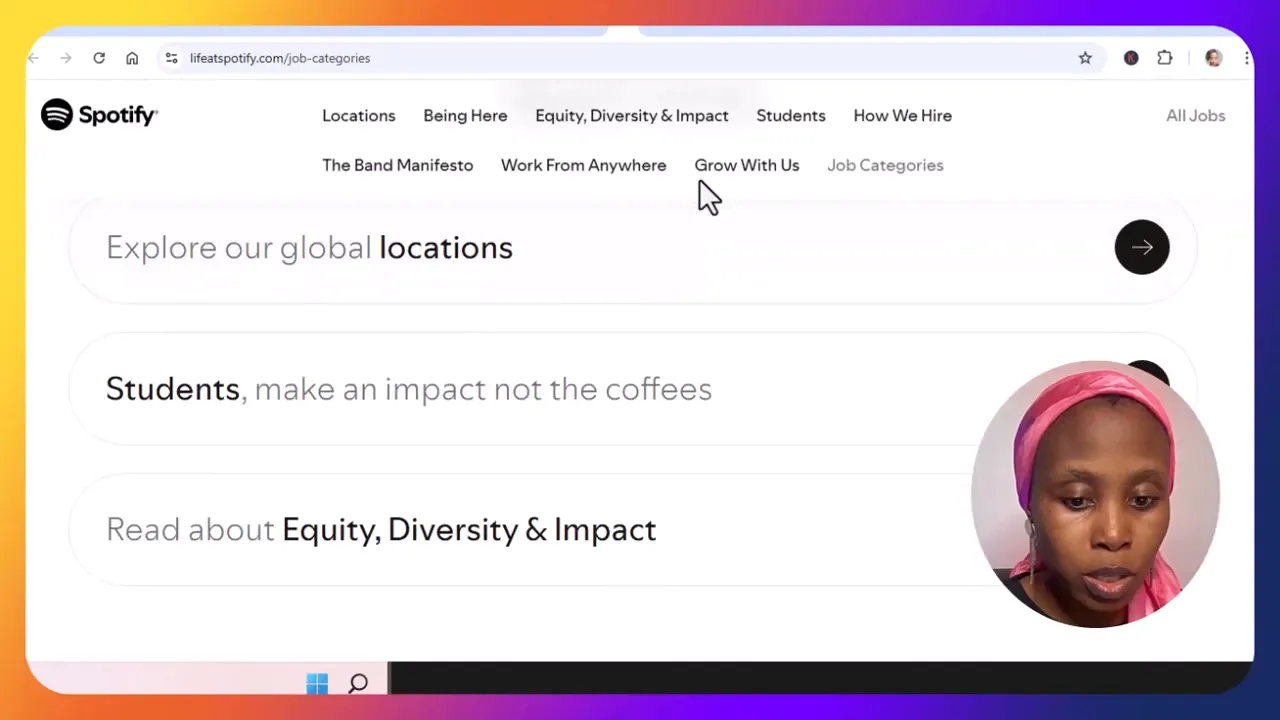Open Locations in the top navigation

[x=359, y=116]
